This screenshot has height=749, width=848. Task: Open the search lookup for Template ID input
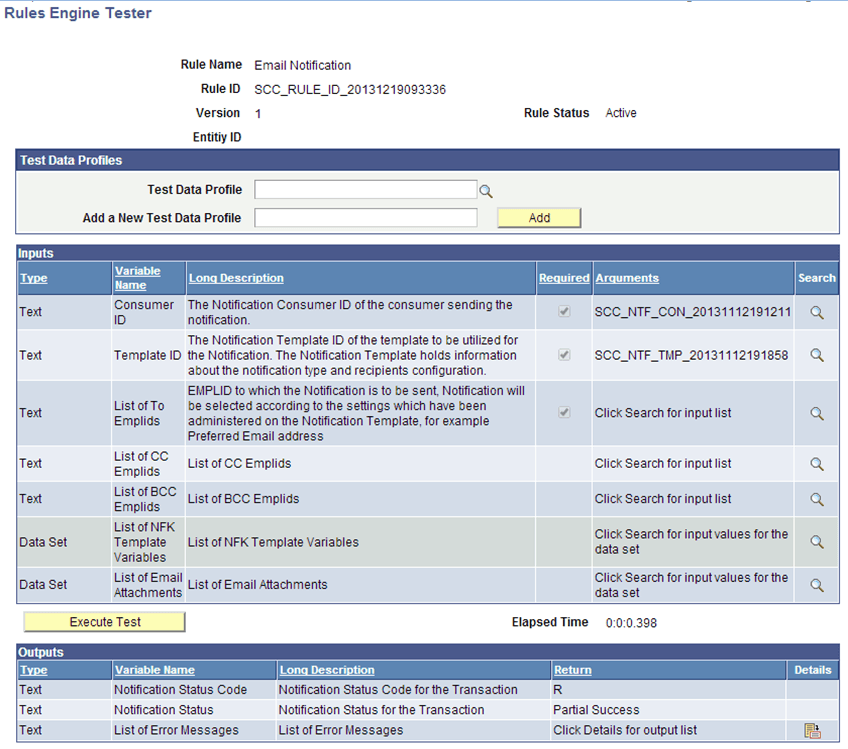point(817,356)
